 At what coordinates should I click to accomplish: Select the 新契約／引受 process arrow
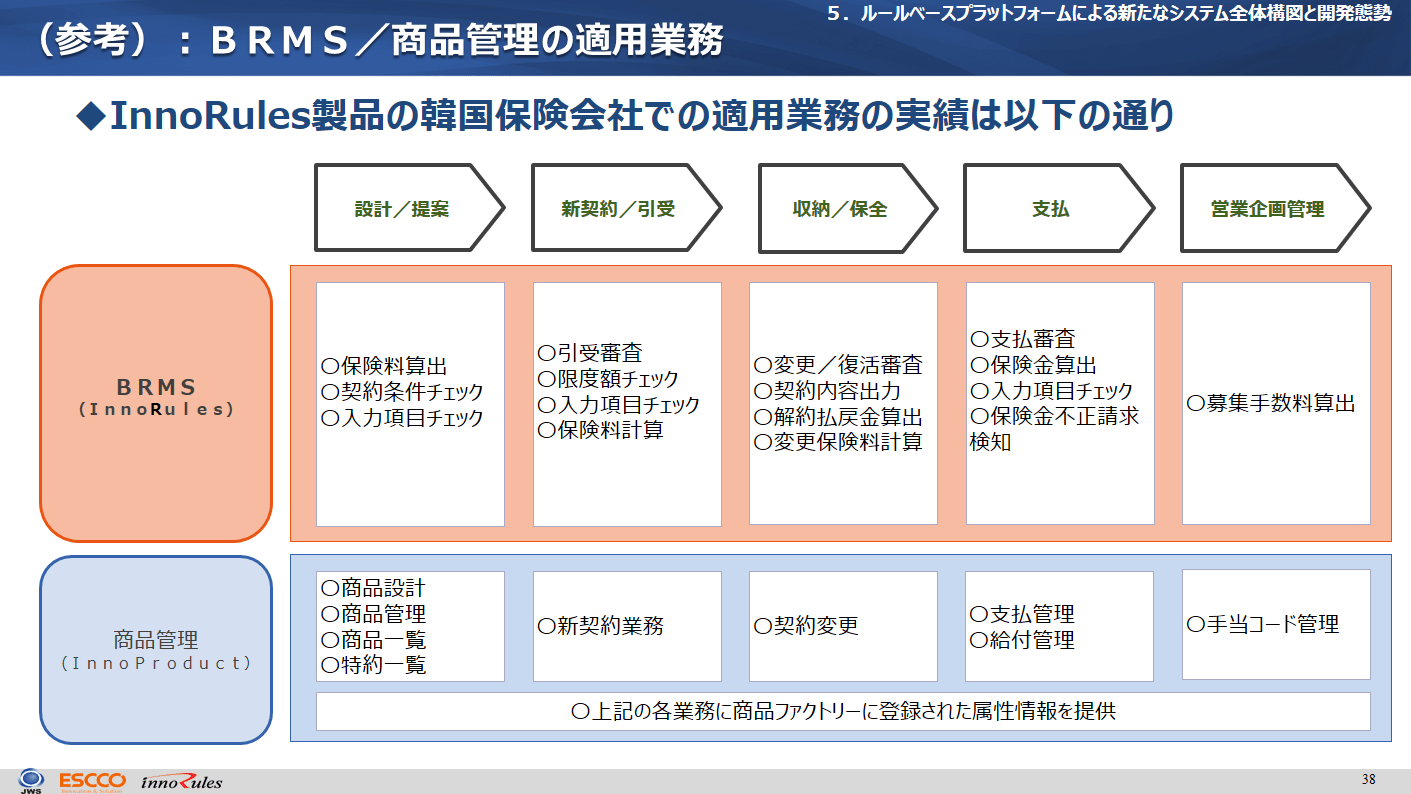tap(626, 208)
